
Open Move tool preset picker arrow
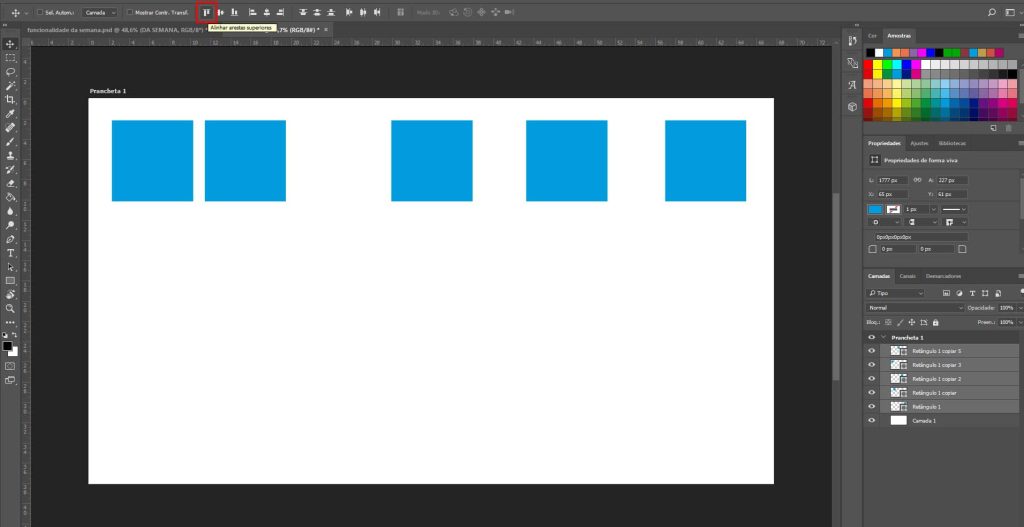(x=25, y=12)
